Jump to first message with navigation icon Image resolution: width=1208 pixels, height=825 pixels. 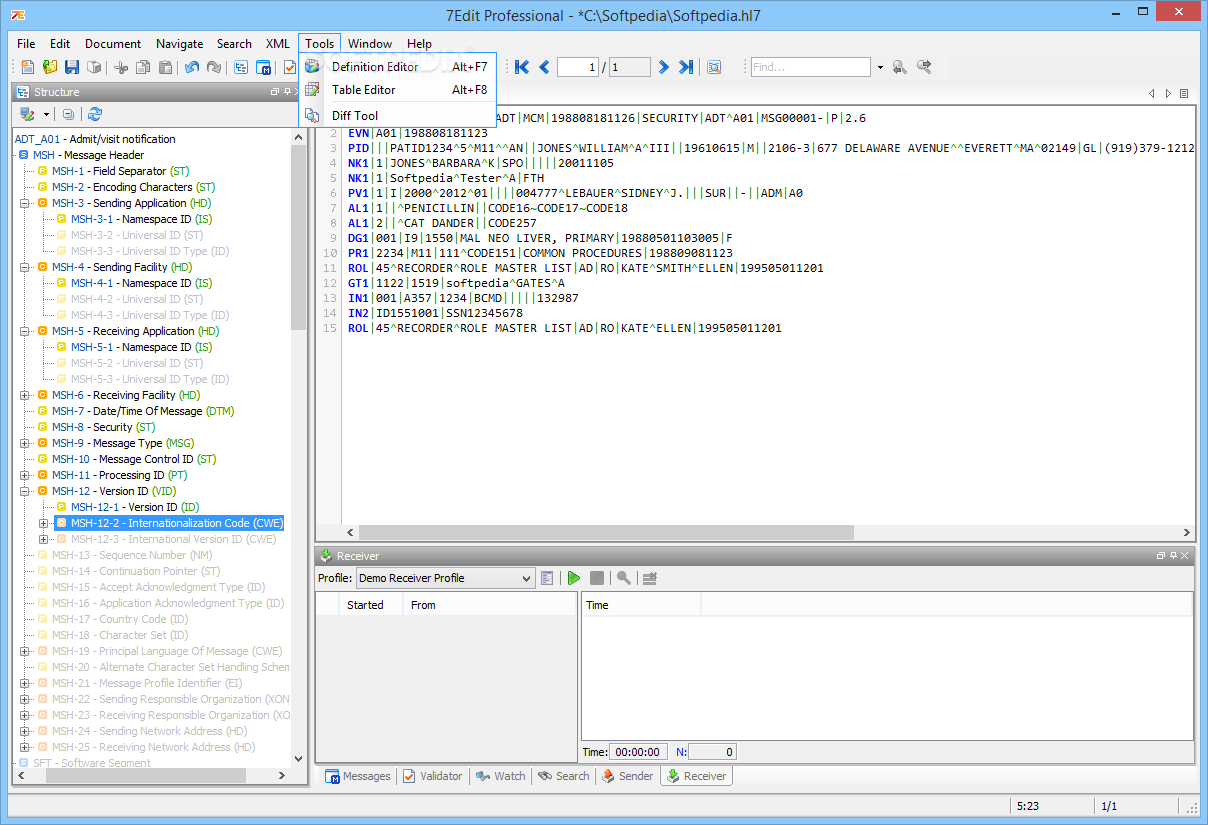[x=521, y=67]
